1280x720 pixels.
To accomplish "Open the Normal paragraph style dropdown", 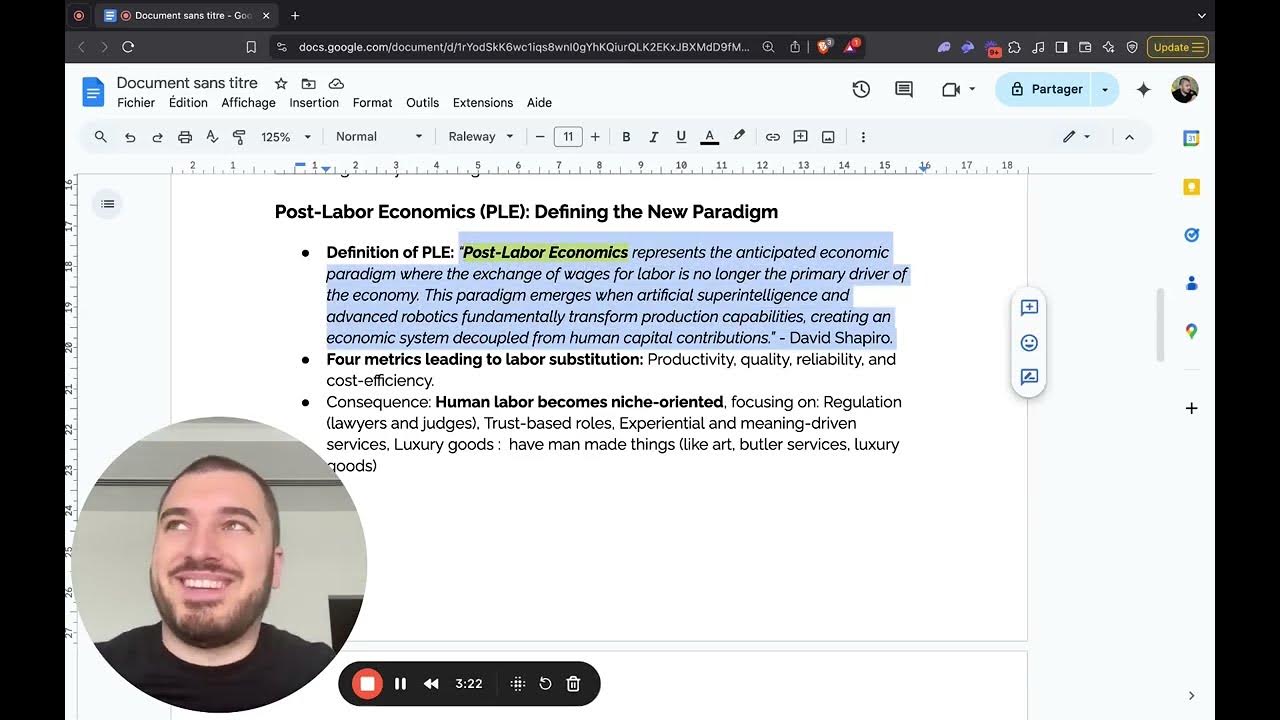I will pyautogui.click(x=379, y=137).
